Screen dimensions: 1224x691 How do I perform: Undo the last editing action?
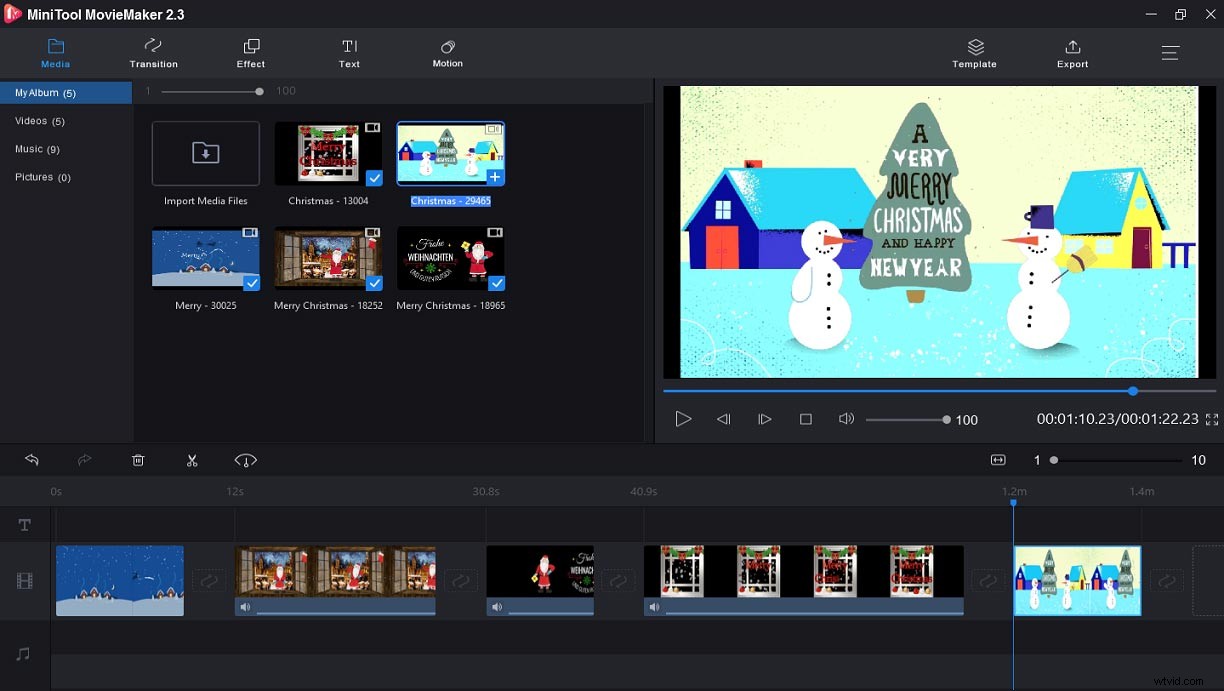click(x=32, y=460)
